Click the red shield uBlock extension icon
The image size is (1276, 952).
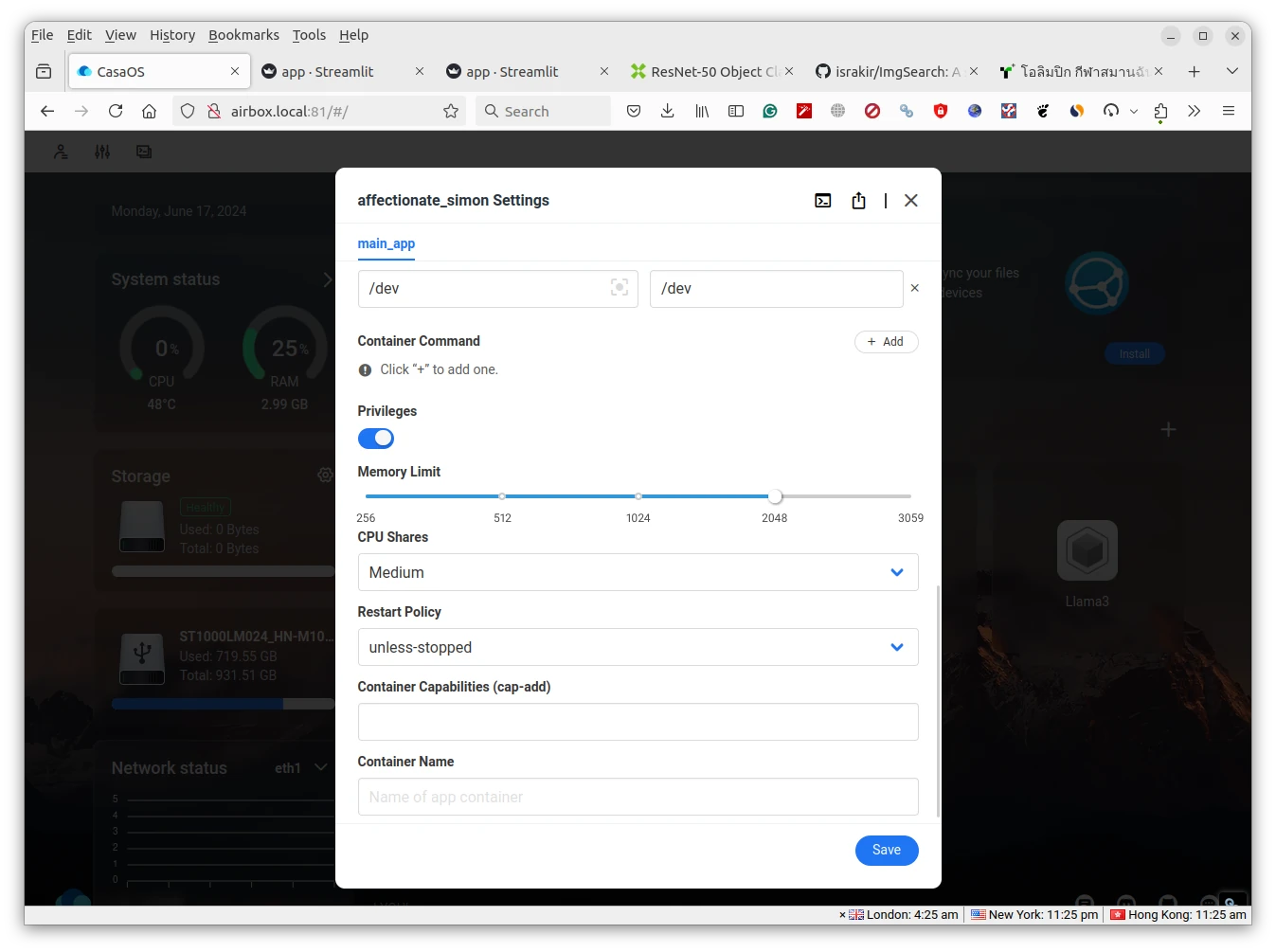coord(941,112)
